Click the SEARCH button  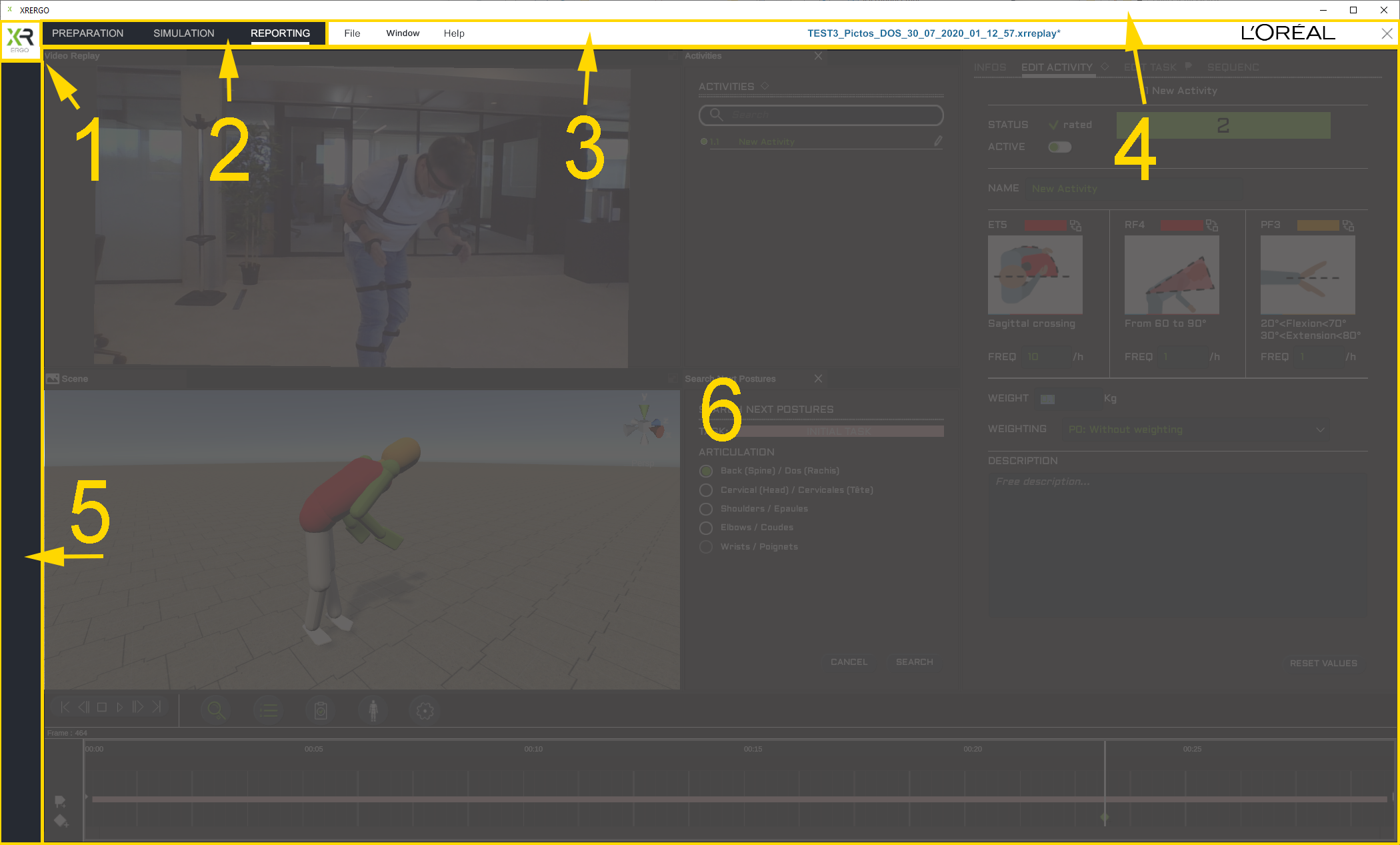914,662
